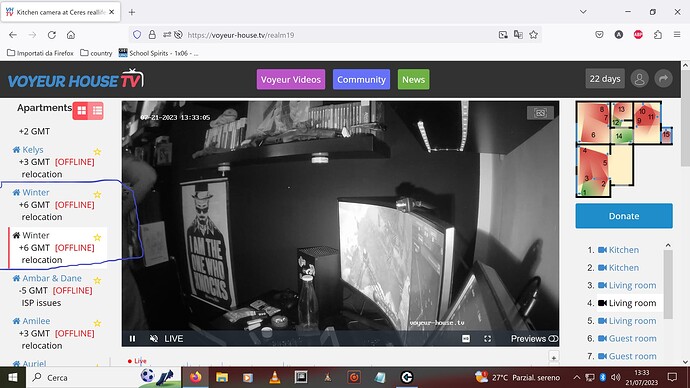Open the Ambar & Dane apartment
The image size is (690, 388).
52,278
